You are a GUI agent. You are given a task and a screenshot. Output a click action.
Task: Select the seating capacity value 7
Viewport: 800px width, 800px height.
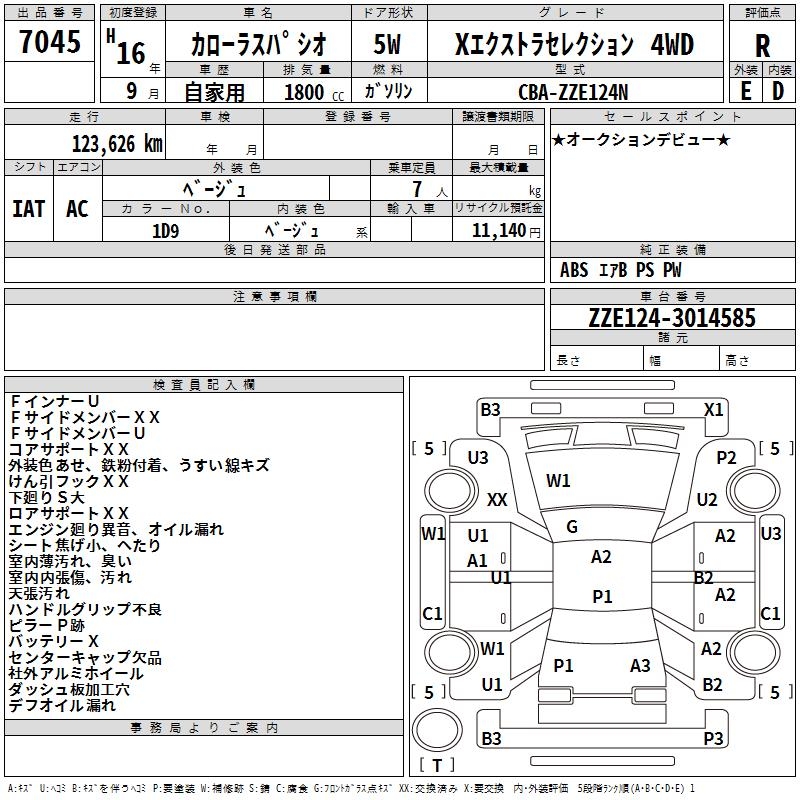pyautogui.click(x=417, y=189)
